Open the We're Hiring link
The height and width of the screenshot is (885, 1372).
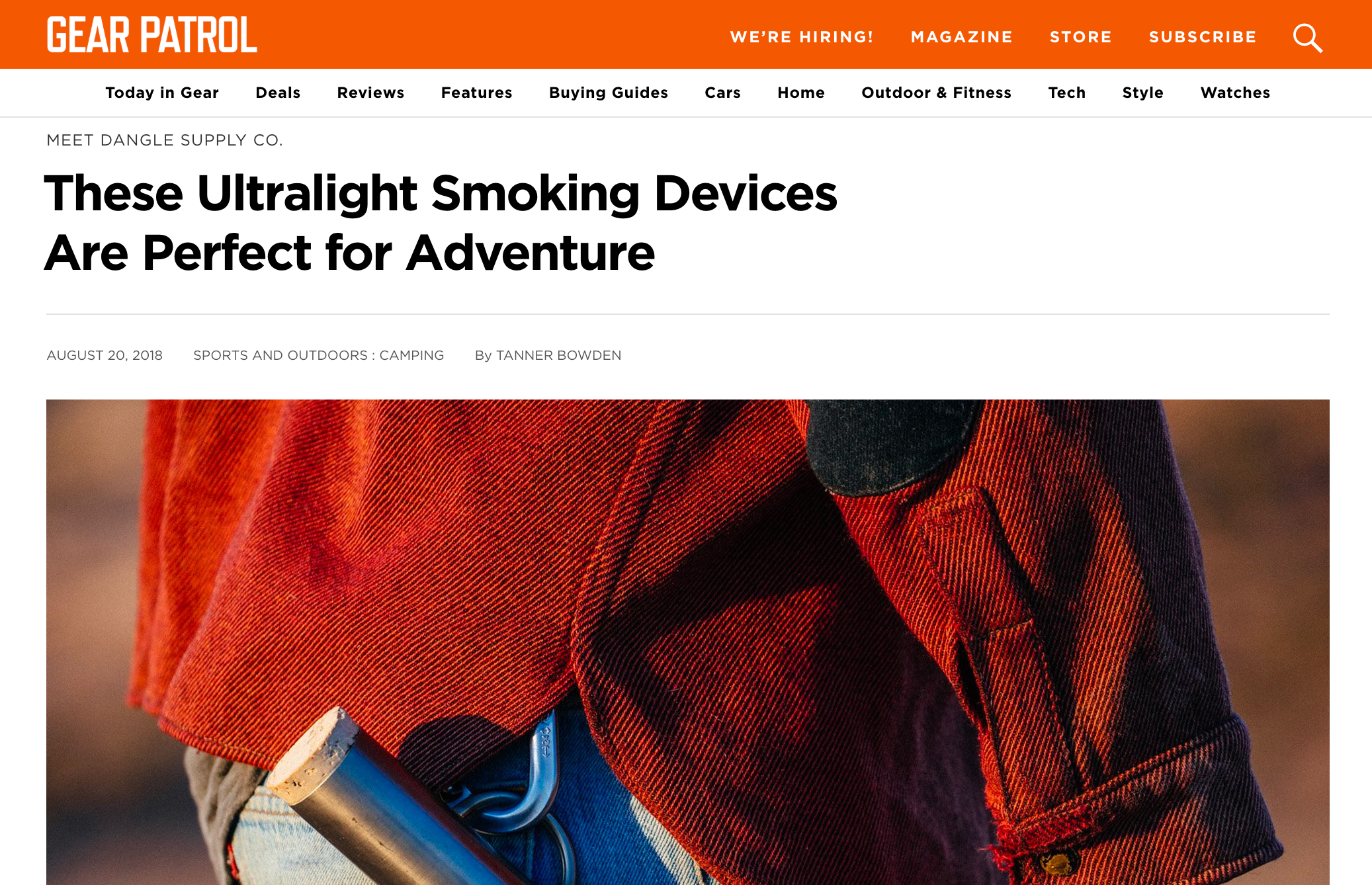pyautogui.click(x=802, y=37)
